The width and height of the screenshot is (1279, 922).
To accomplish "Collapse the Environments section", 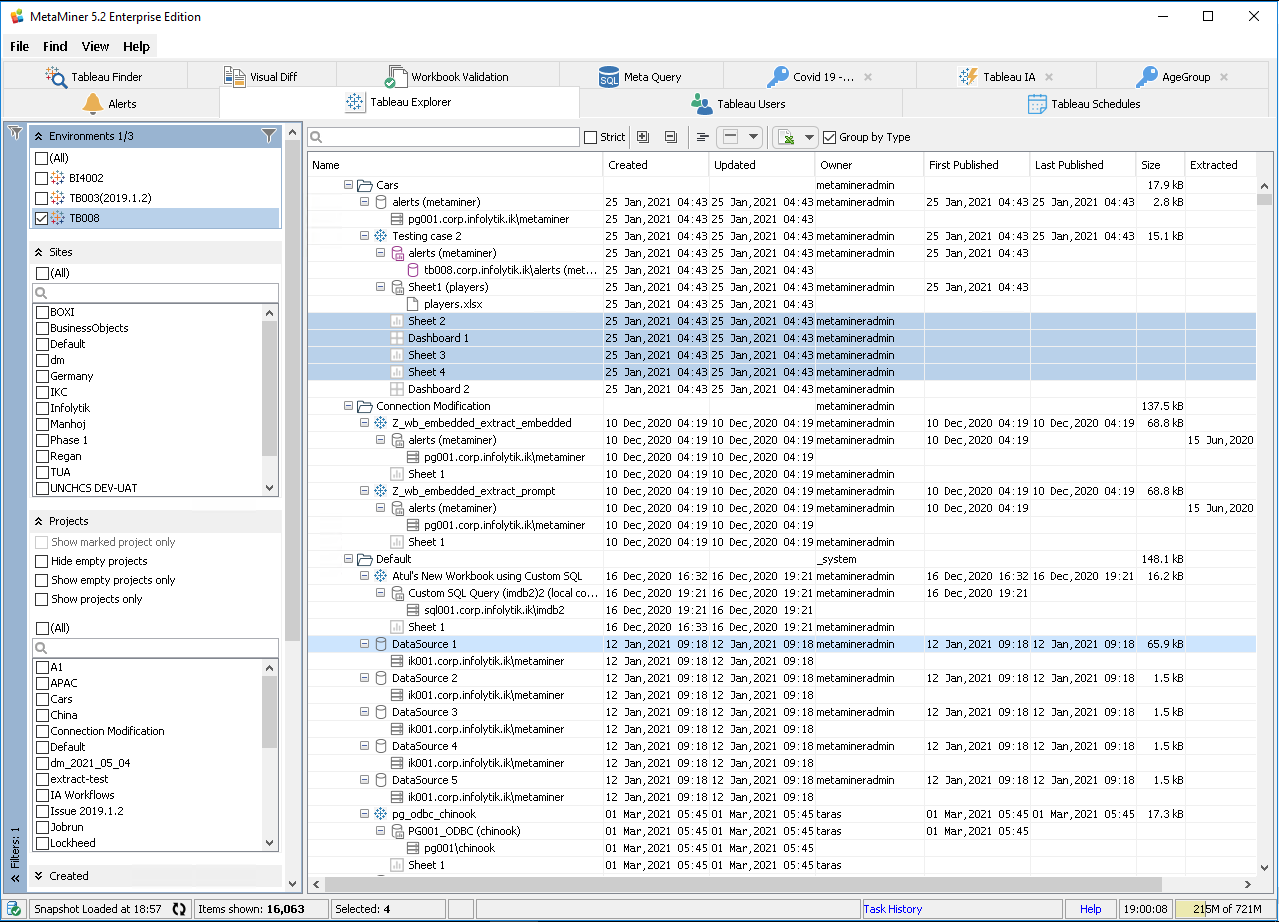I will coord(39,136).
